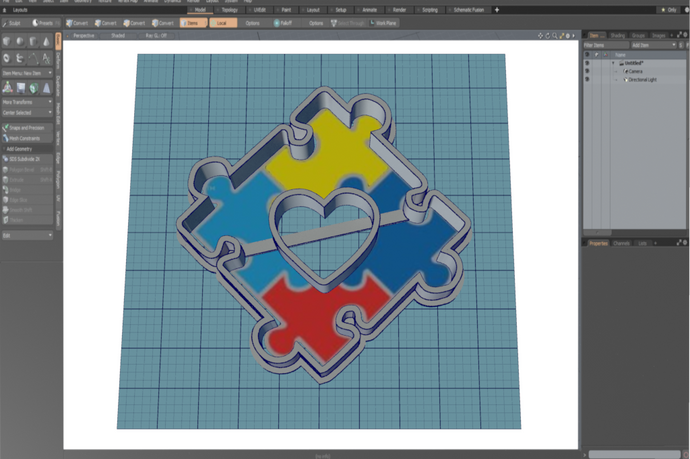Collapse the Untitled scene tree arrow
The width and height of the screenshot is (690, 459).
613,63
